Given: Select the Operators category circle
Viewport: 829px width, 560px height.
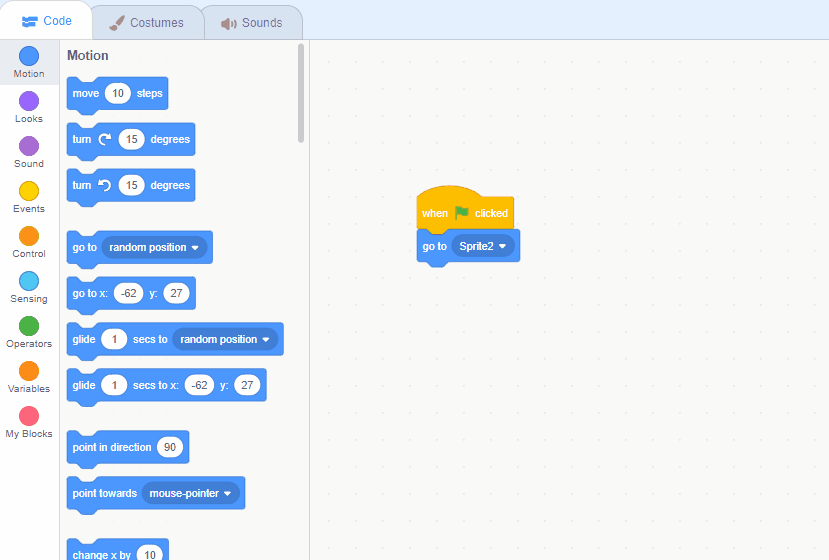Looking at the screenshot, I should (29, 326).
